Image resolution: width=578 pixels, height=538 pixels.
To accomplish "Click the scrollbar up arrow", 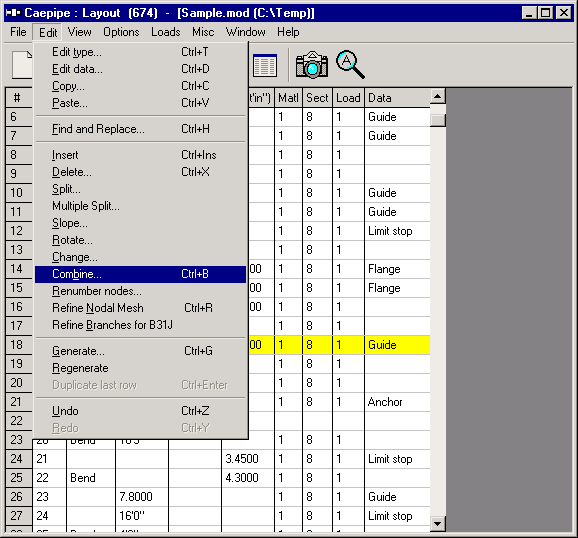I will coord(438,97).
